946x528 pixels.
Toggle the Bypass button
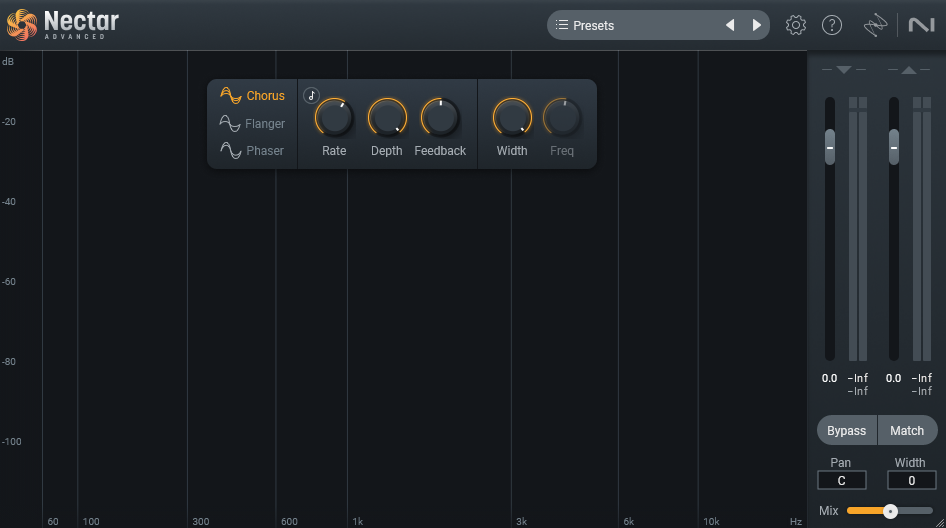coord(846,430)
